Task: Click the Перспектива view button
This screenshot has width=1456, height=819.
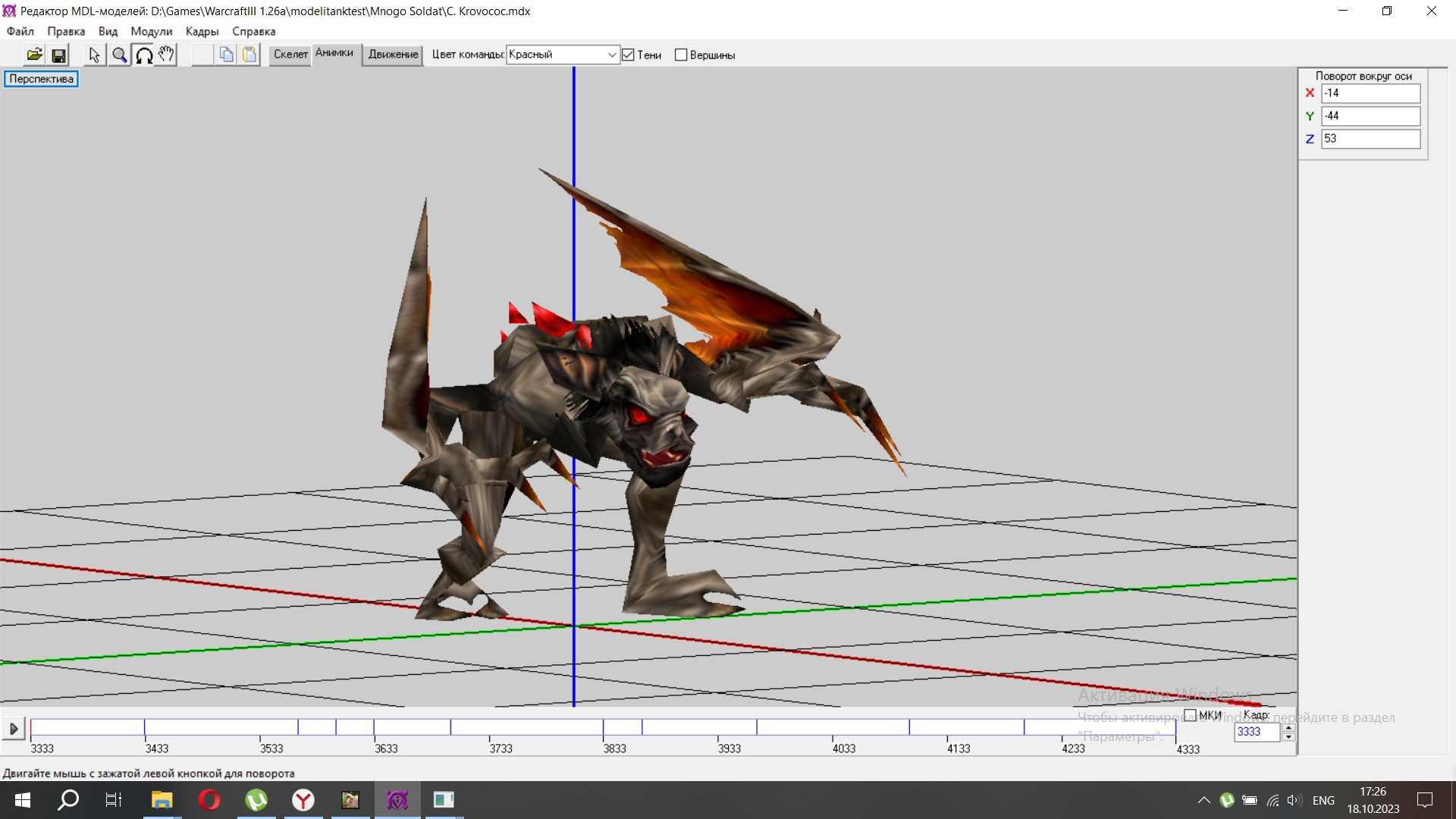Action: (41, 79)
